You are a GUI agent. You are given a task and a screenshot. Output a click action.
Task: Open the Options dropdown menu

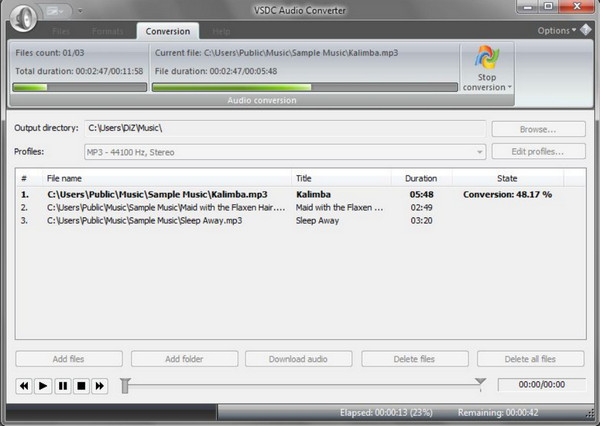[557, 31]
